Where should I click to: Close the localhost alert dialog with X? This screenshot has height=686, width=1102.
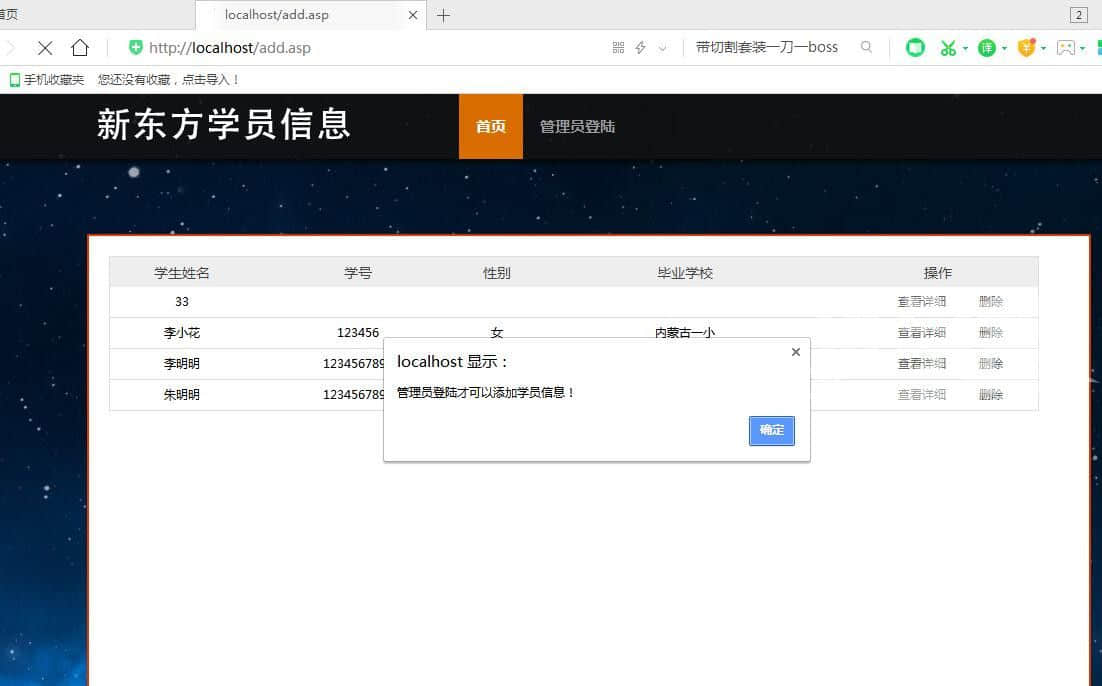[x=795, y=352]
